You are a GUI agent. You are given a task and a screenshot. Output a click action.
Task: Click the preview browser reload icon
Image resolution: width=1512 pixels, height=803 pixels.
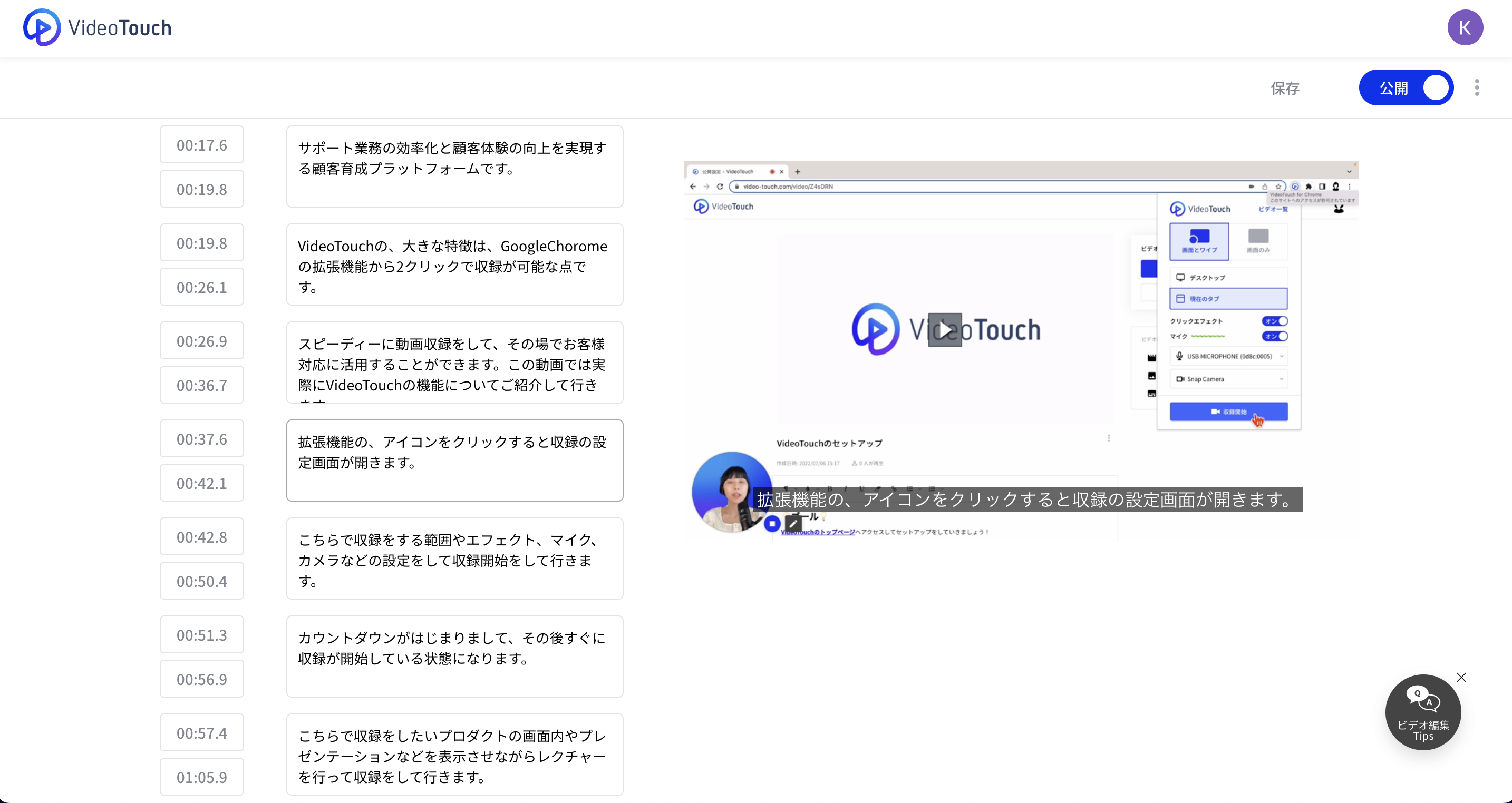720,187
